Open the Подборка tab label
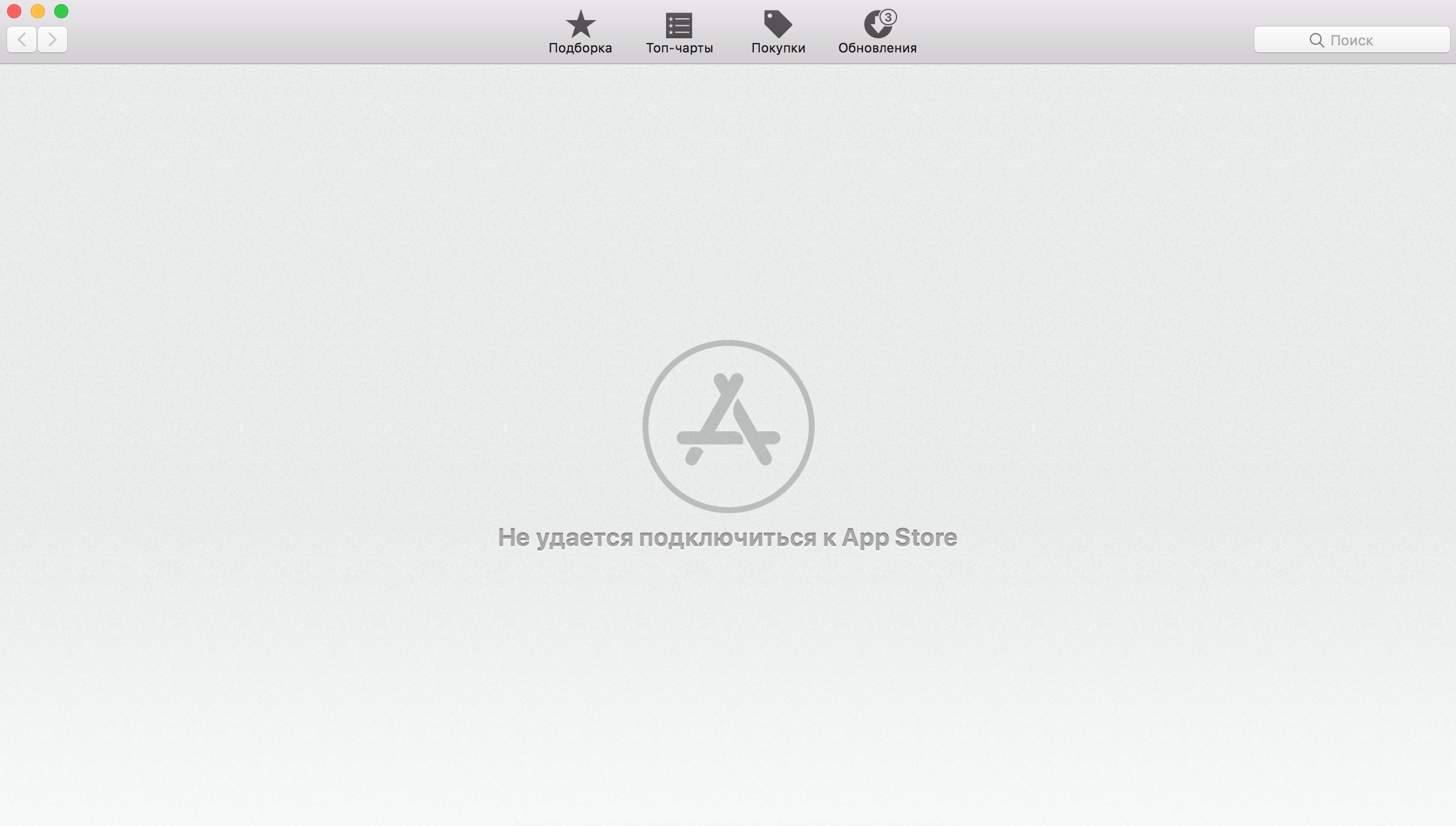 580,48
